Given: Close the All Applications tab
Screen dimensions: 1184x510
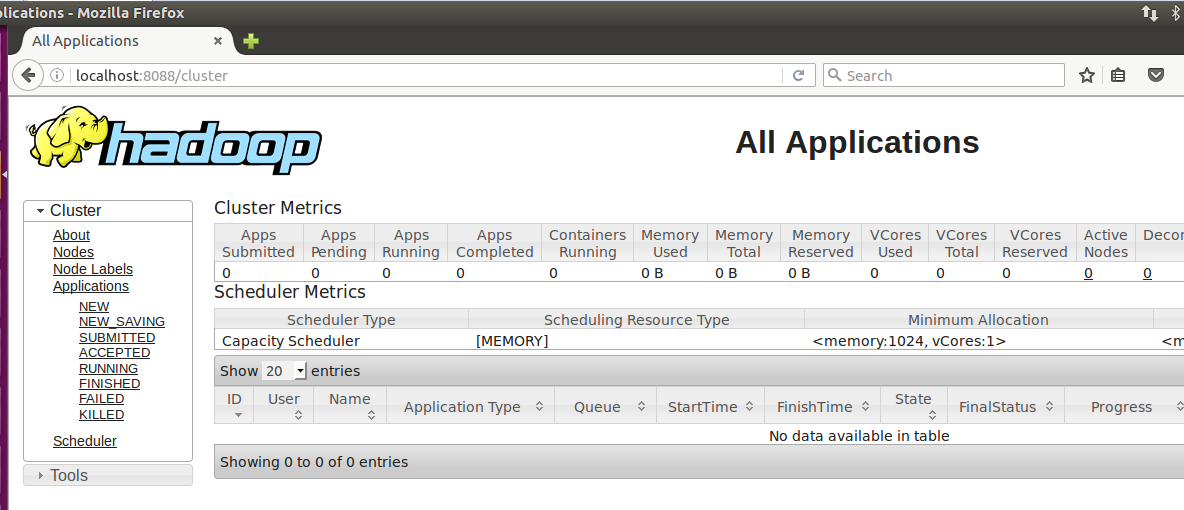Looking at the screenshot, I should point(217,41).
